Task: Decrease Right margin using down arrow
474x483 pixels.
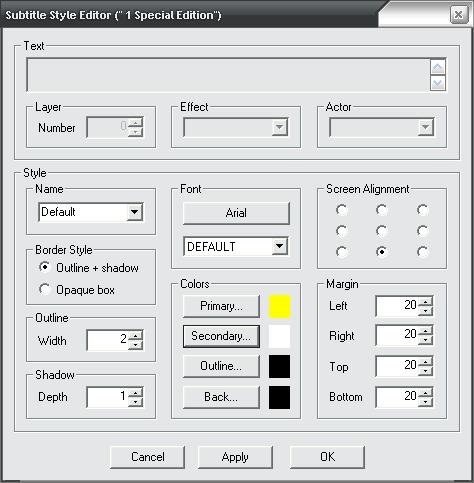Action: click(425, 340)
